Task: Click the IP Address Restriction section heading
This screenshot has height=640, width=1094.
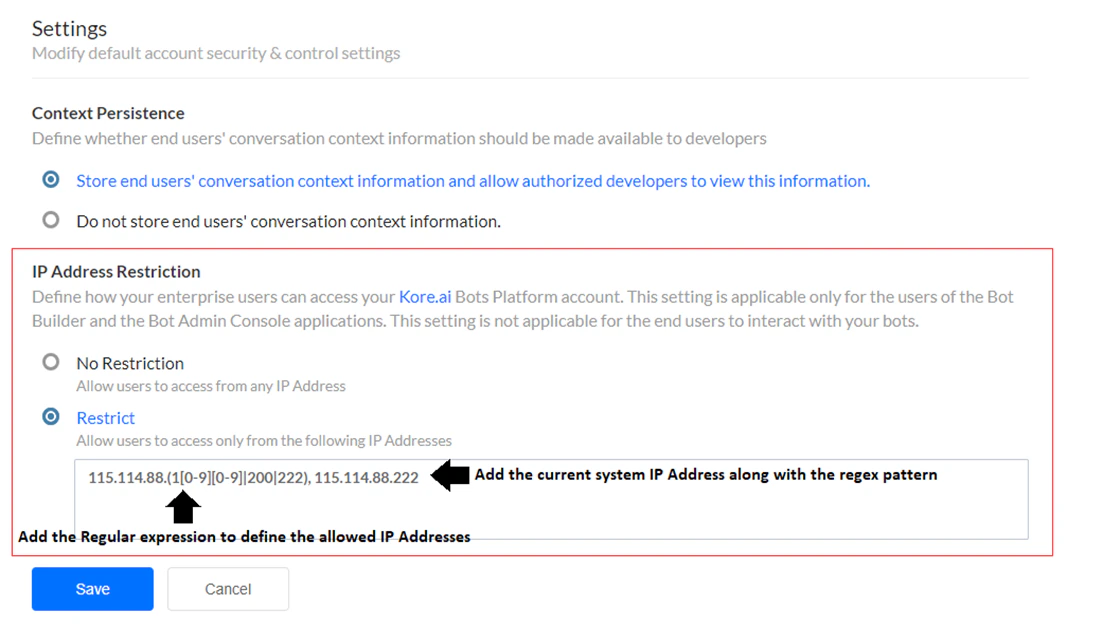Action: (116, 271)
